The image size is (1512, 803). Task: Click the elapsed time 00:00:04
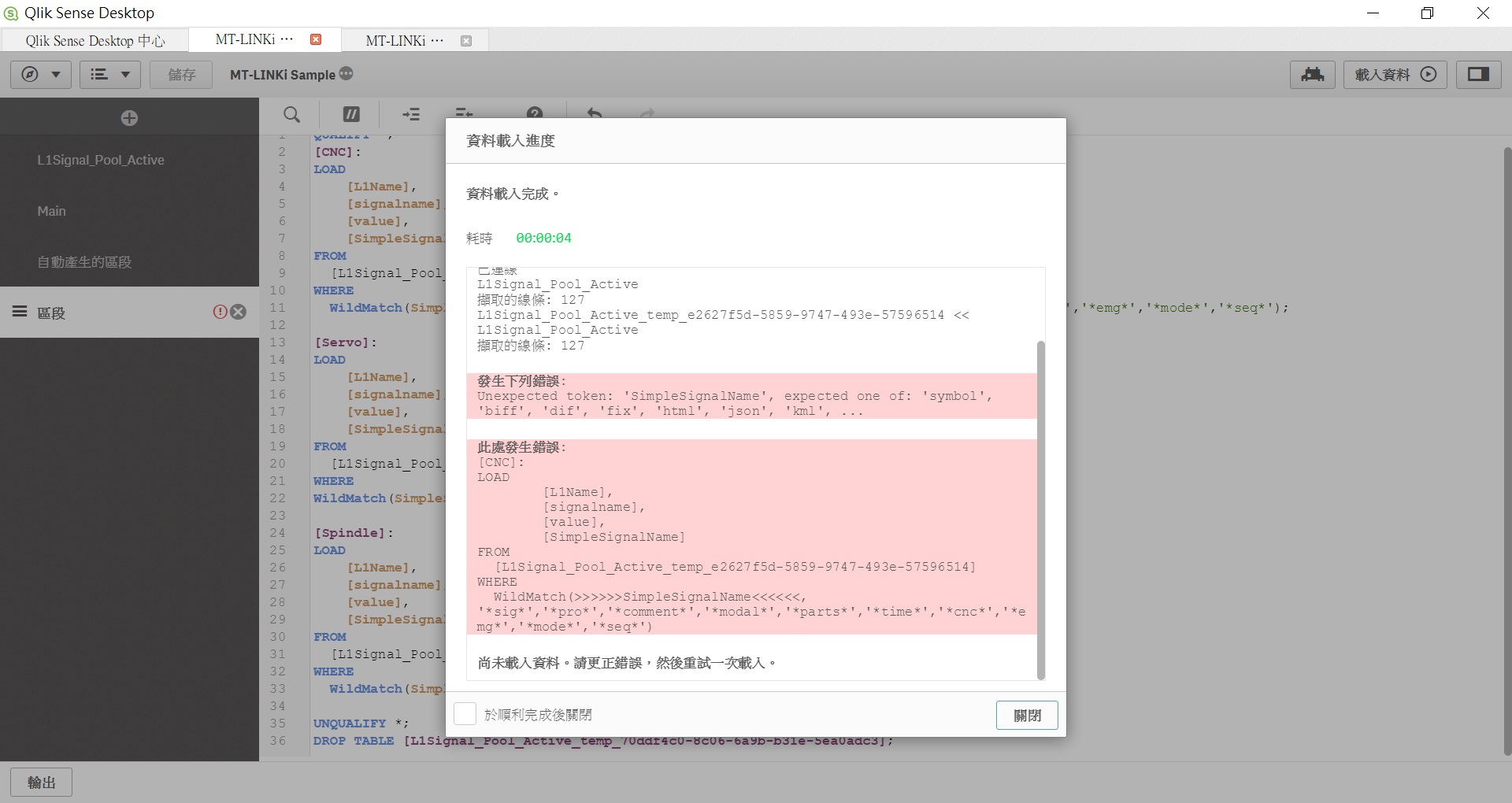pos(543,238)
